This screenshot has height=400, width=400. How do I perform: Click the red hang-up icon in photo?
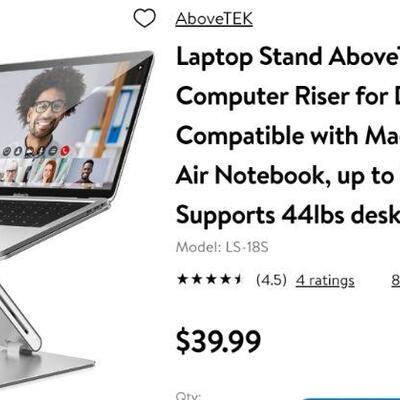65,151
